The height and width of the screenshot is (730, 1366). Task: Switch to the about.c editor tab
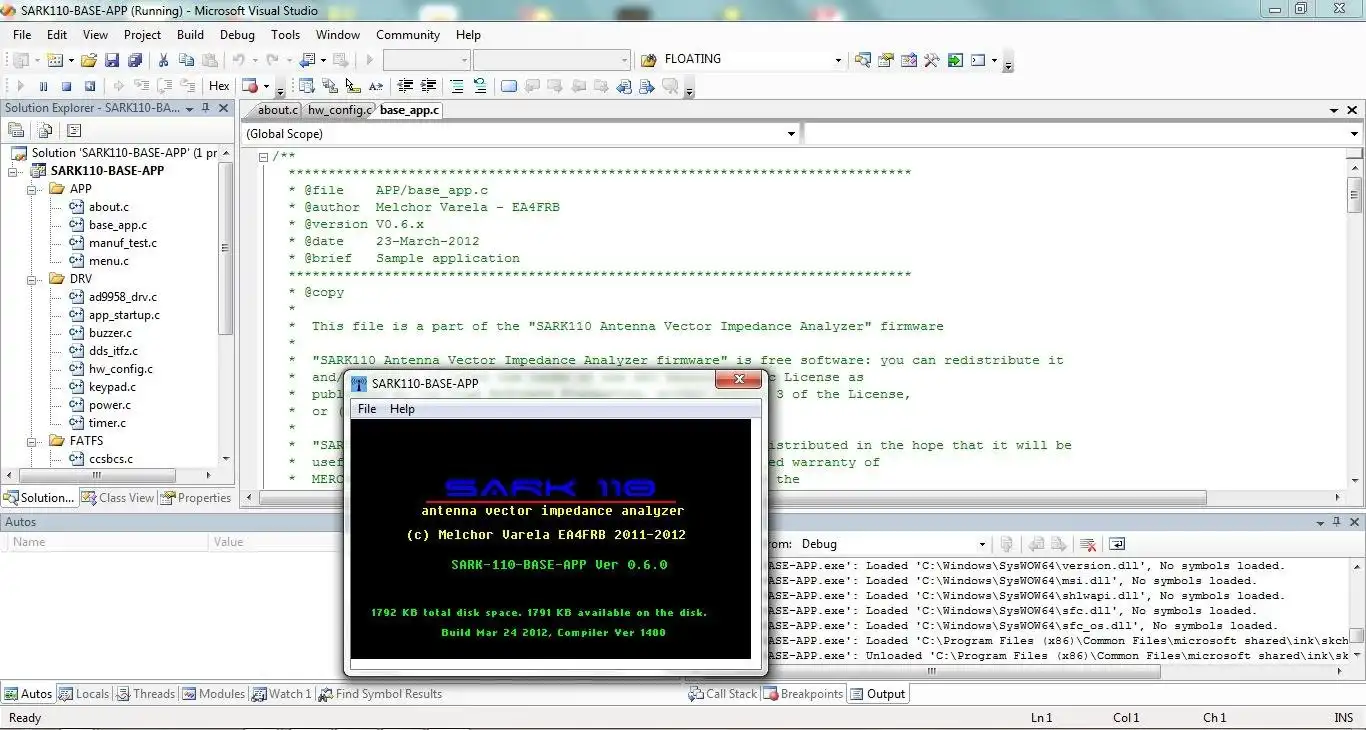[277, 110]
